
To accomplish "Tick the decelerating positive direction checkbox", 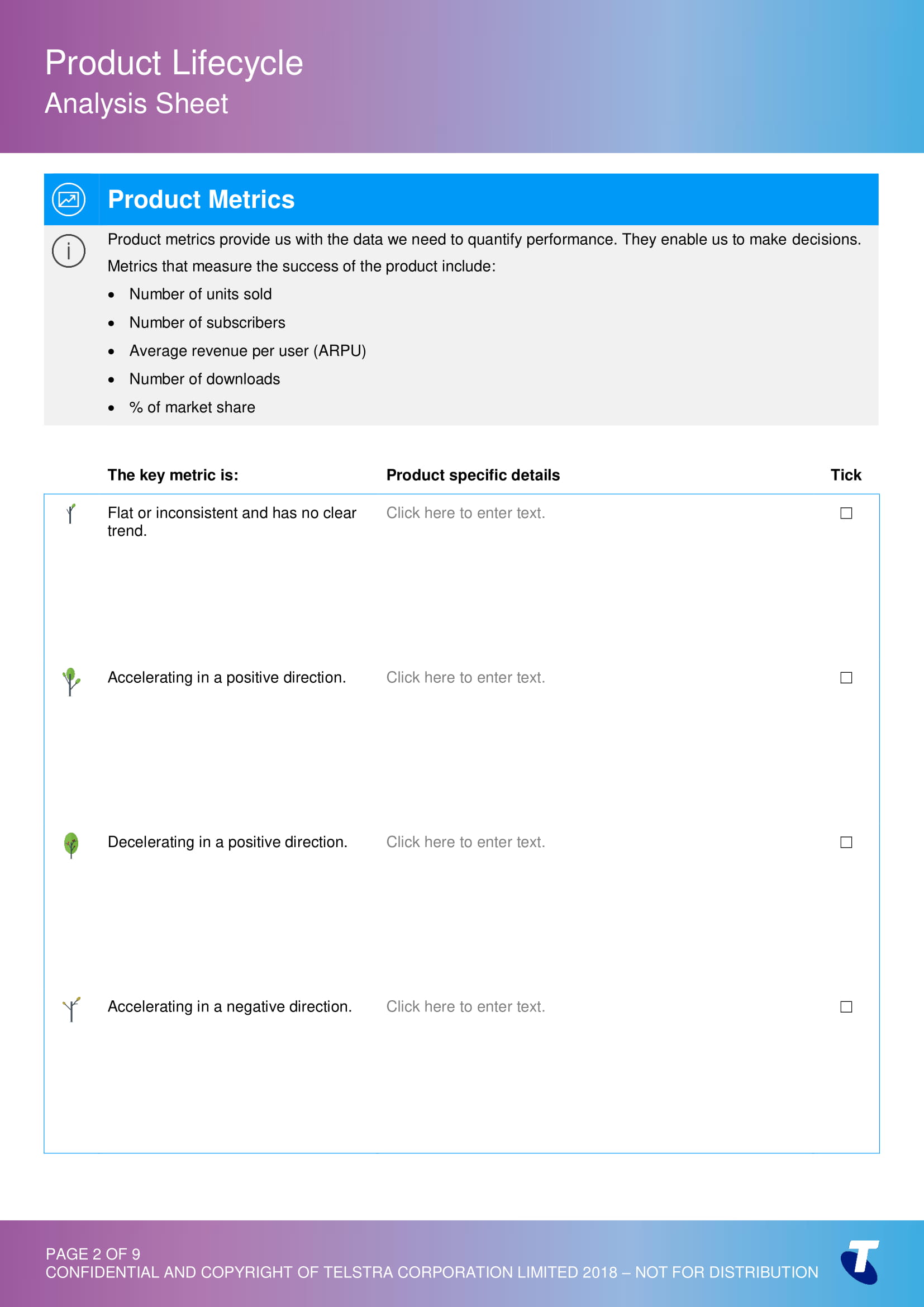I will pyautogui.click(x=846, y=843).
